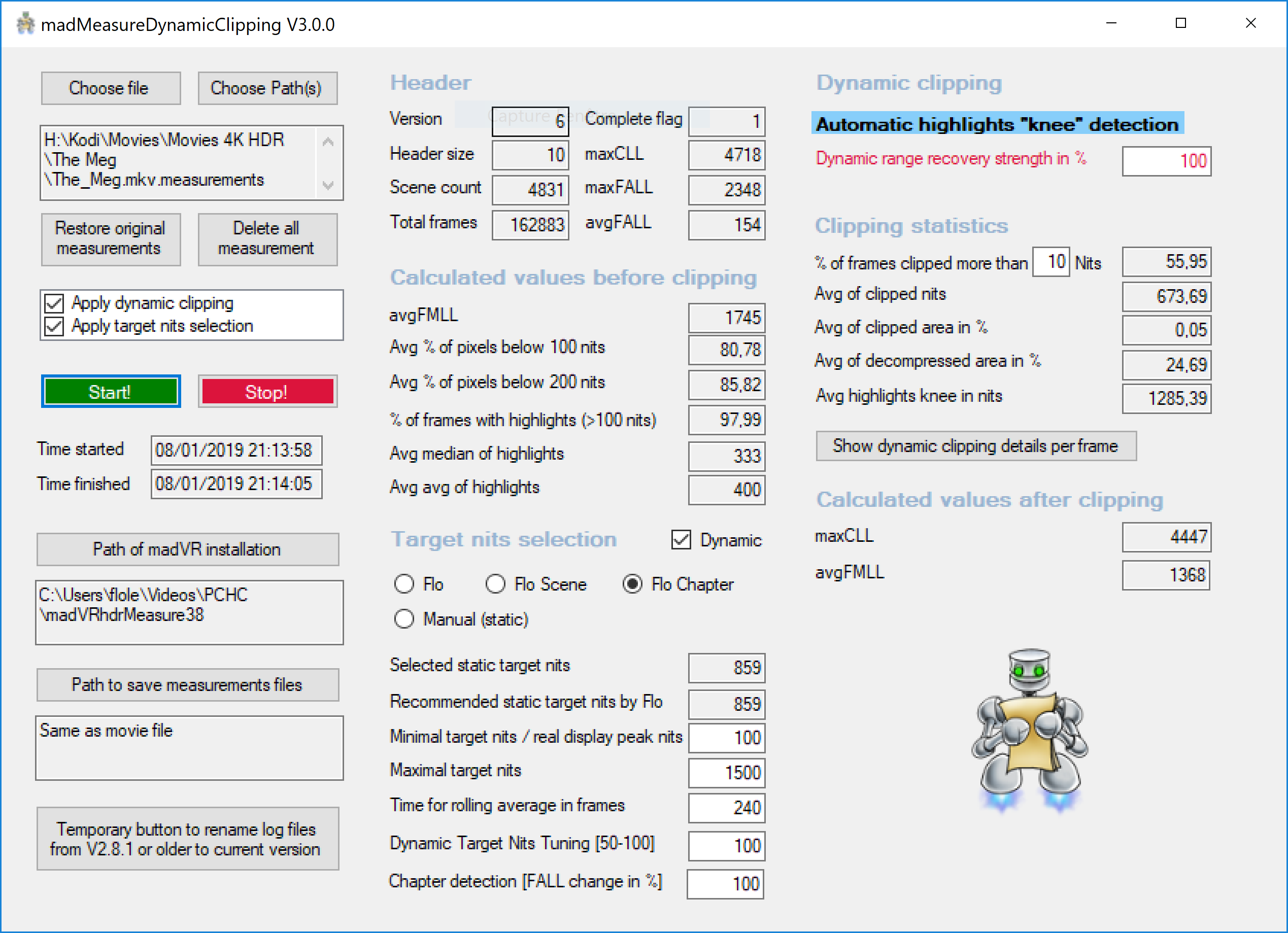Image resolution: width=1288 pixels, height=933 pixels.
Task: Click the Scene count value field
Action: click(x=530, y=190)
